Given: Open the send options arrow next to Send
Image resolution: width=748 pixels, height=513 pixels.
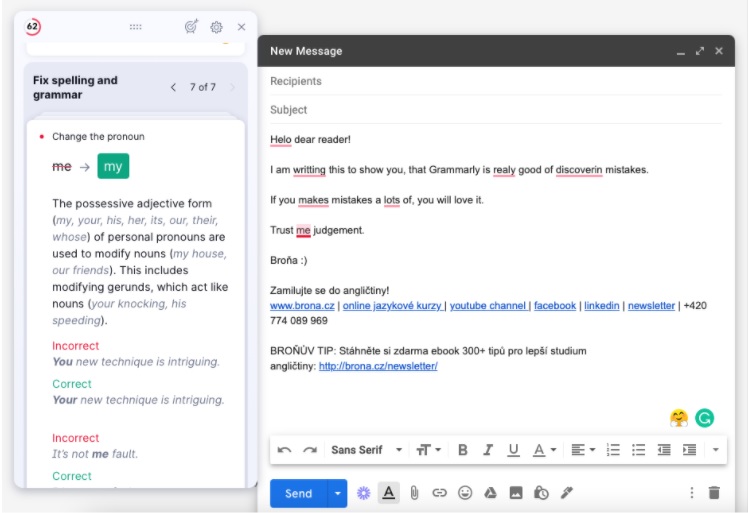Looking at the screenshot, I should click(338, 493).
